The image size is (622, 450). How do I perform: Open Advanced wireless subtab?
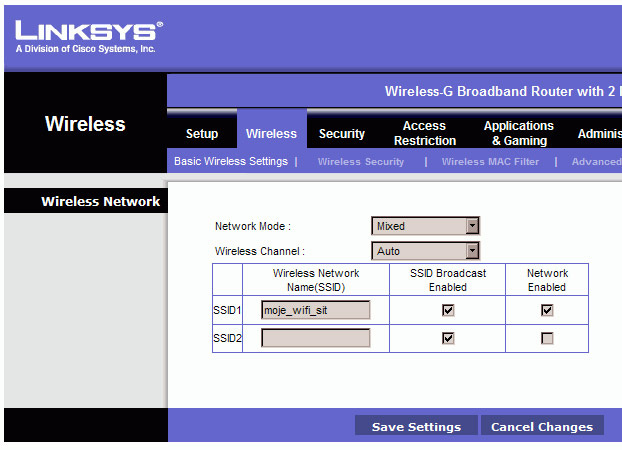(597, 162)
